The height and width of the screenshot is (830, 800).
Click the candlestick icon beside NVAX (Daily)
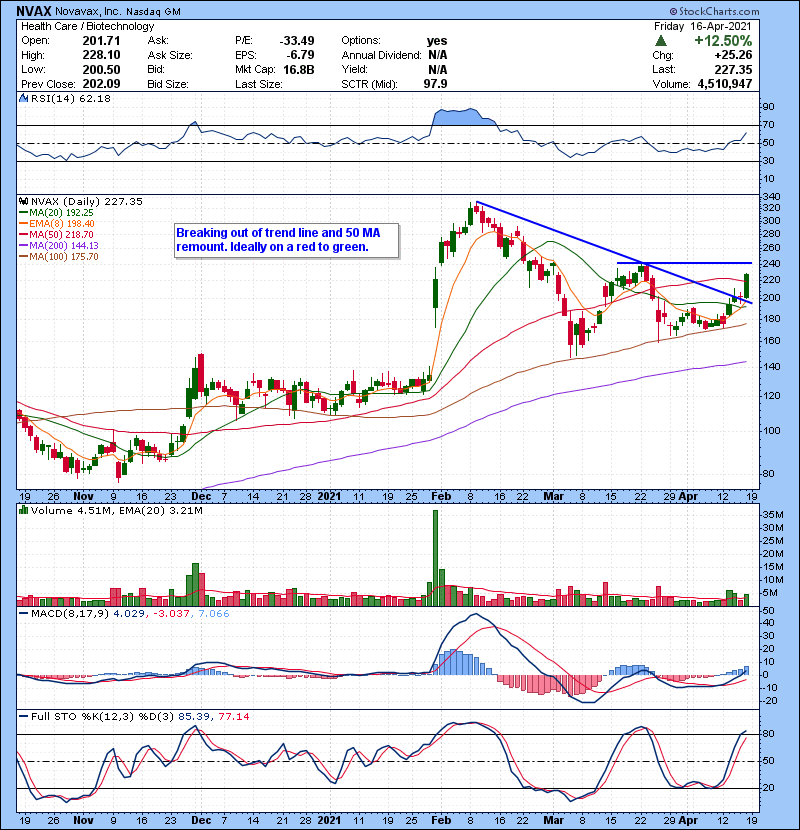(x=23, y=201)
